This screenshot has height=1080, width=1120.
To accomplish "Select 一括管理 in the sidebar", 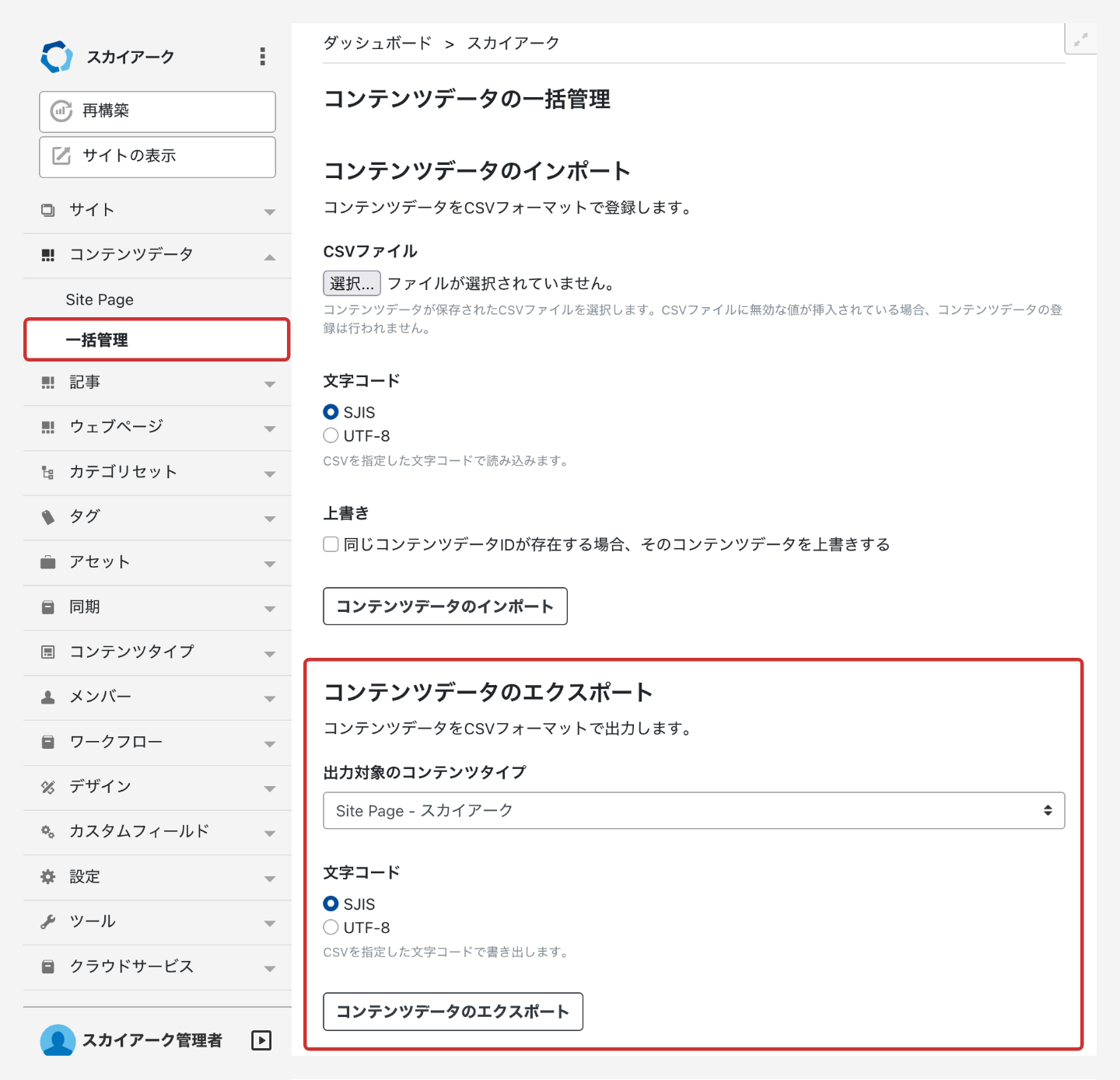I will point(97,341).
